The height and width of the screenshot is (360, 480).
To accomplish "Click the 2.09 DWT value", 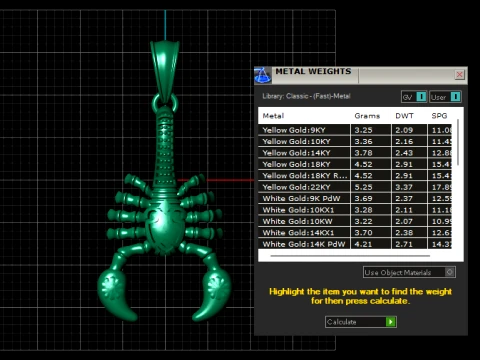I will (x=404, y=130).
